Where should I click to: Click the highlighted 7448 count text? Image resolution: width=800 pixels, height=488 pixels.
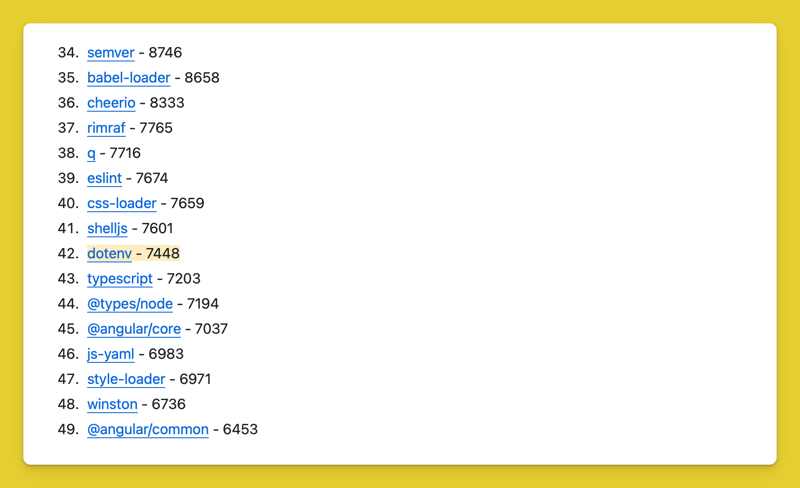[163, 254]
